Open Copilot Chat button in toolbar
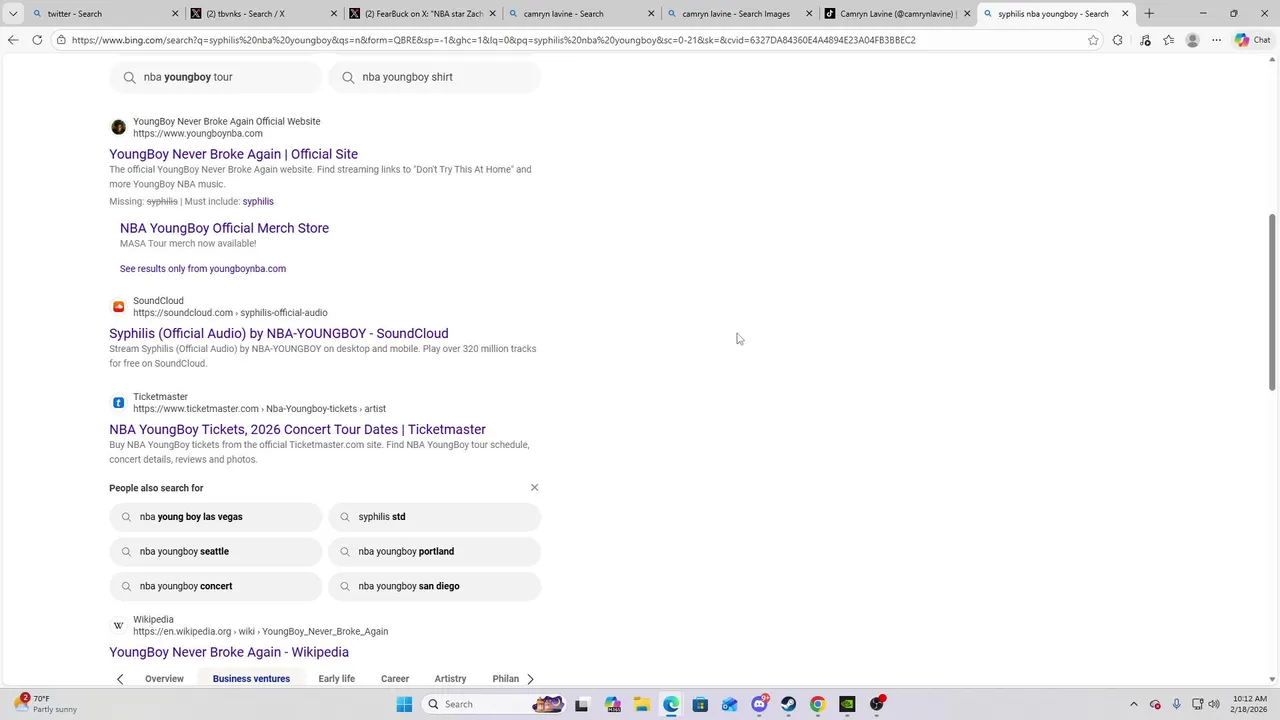Screen dimensions: 1280x720 point(1253,40)
